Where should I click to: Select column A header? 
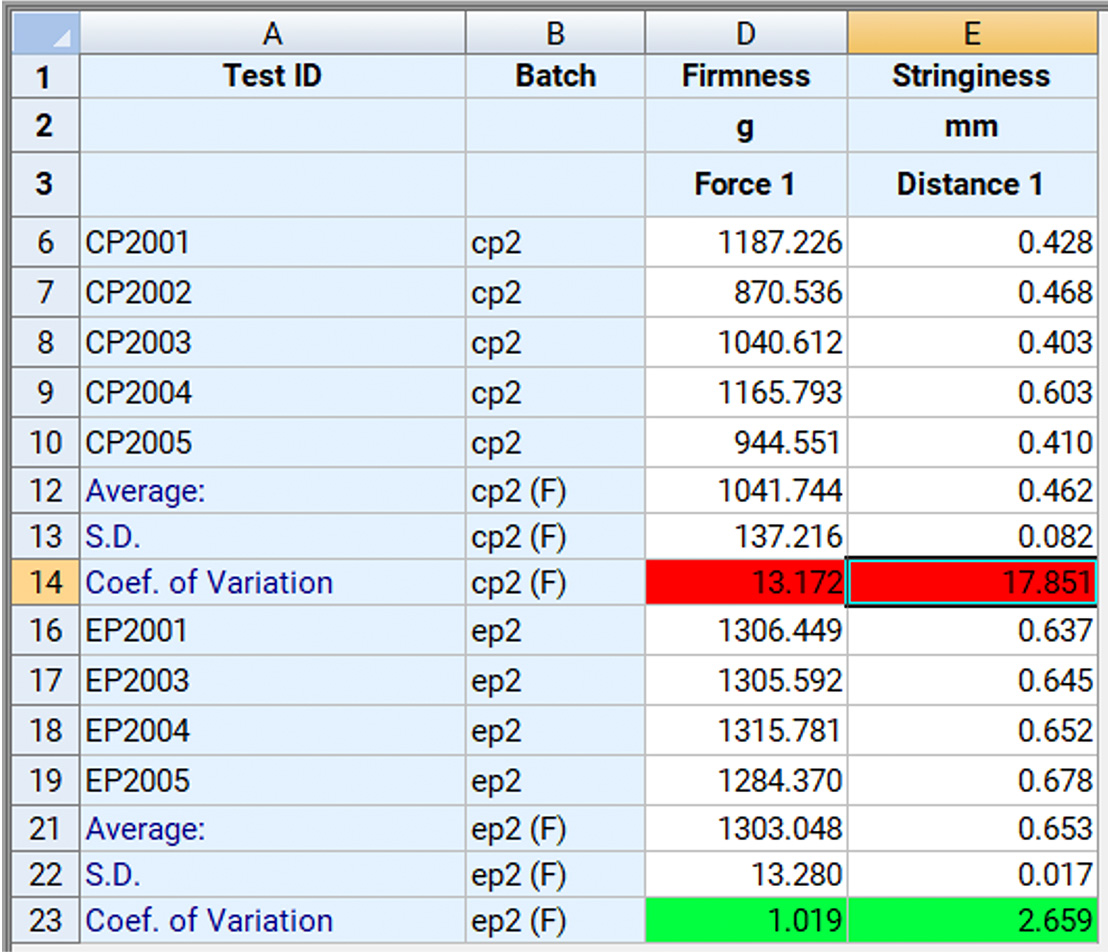[x=272, y=35]
